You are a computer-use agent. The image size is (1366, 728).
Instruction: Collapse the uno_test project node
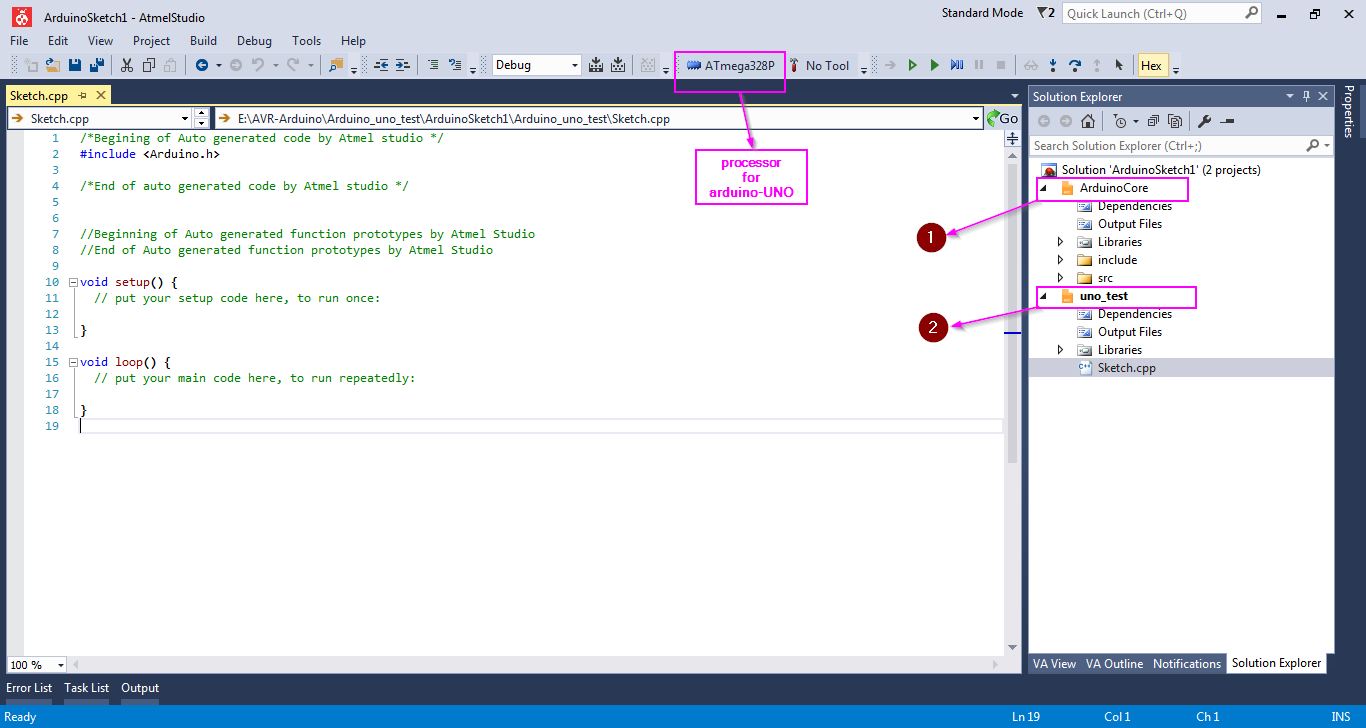coord(1044,296)
